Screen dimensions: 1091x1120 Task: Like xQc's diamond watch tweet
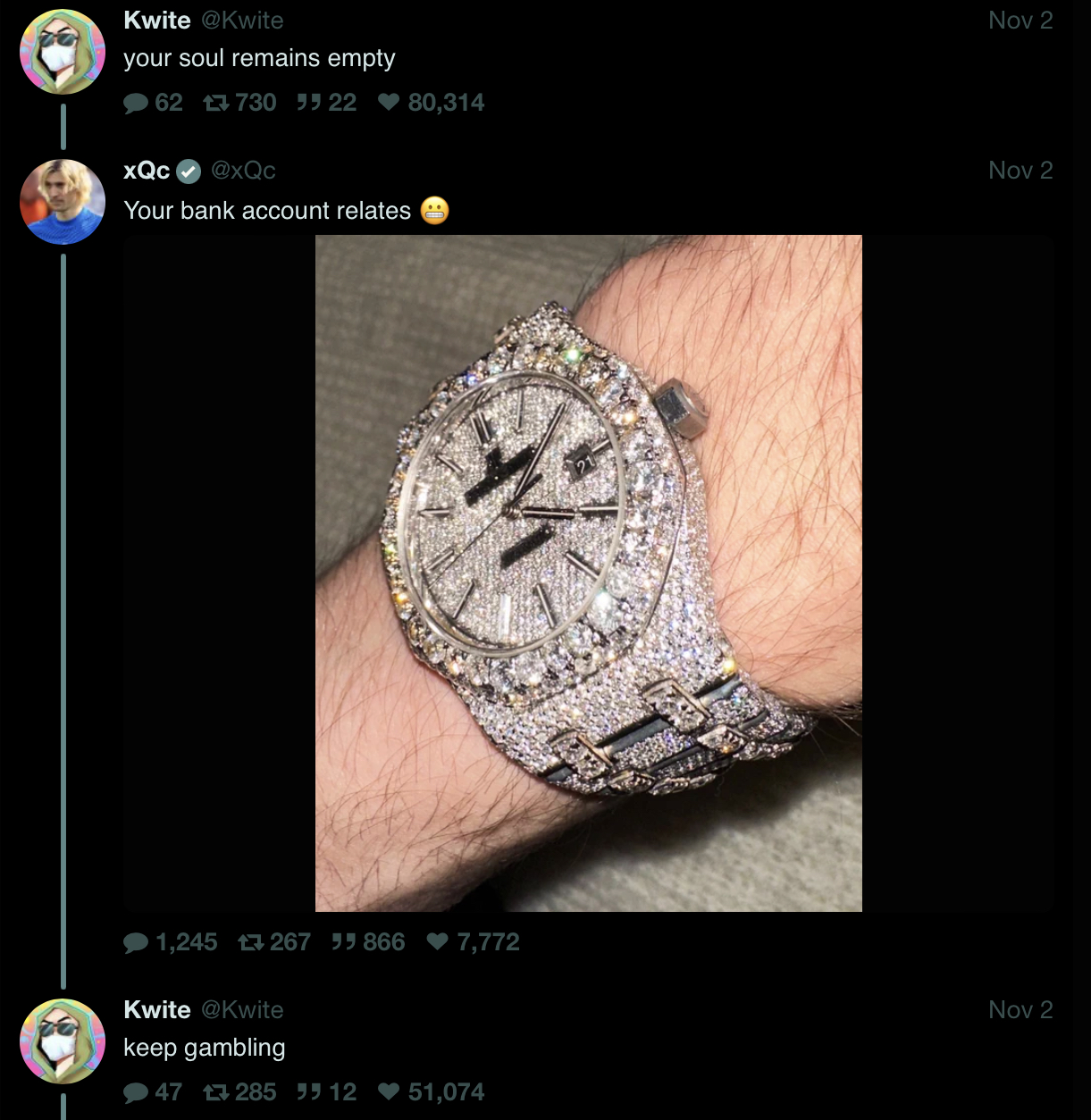click(x=437, y=941)
